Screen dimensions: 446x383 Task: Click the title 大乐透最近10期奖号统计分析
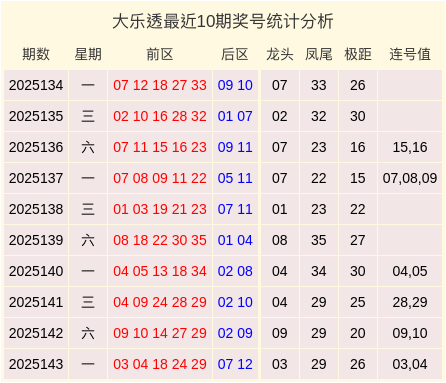point(223,22)
